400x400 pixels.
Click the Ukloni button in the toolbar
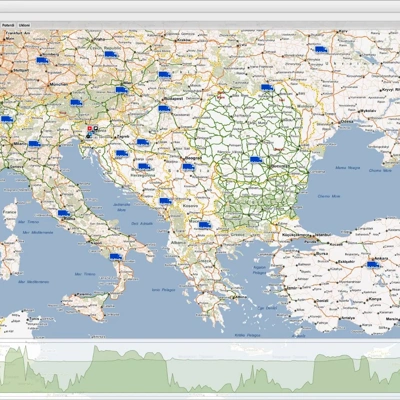click(24, 25)
